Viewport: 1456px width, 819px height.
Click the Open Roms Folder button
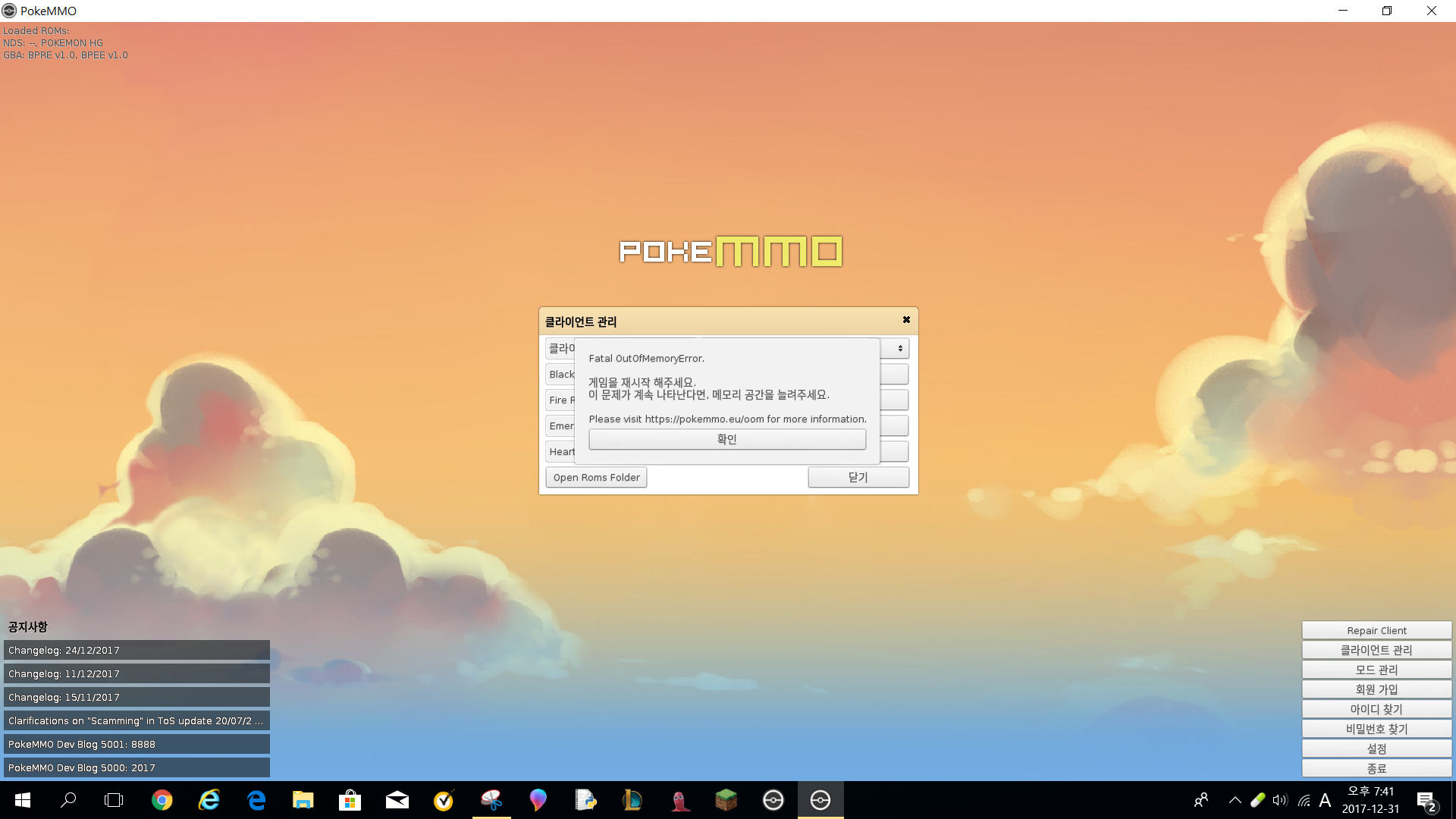pyautogui.click(x=596, y=477)
